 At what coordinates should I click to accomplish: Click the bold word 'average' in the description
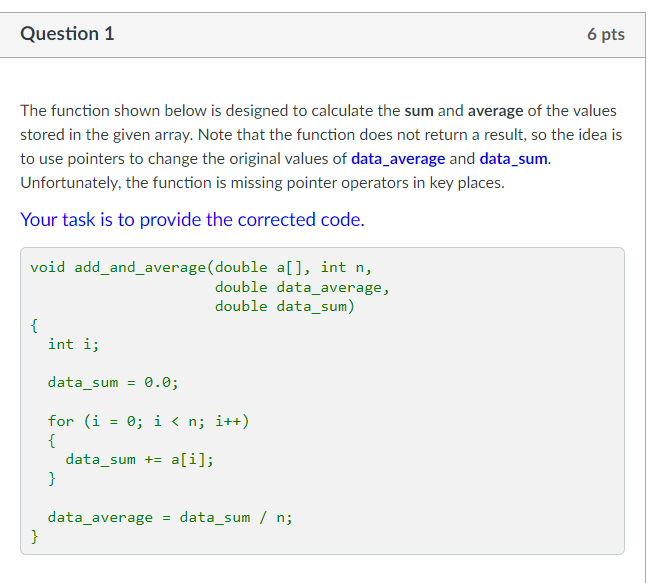click(496, 111)
